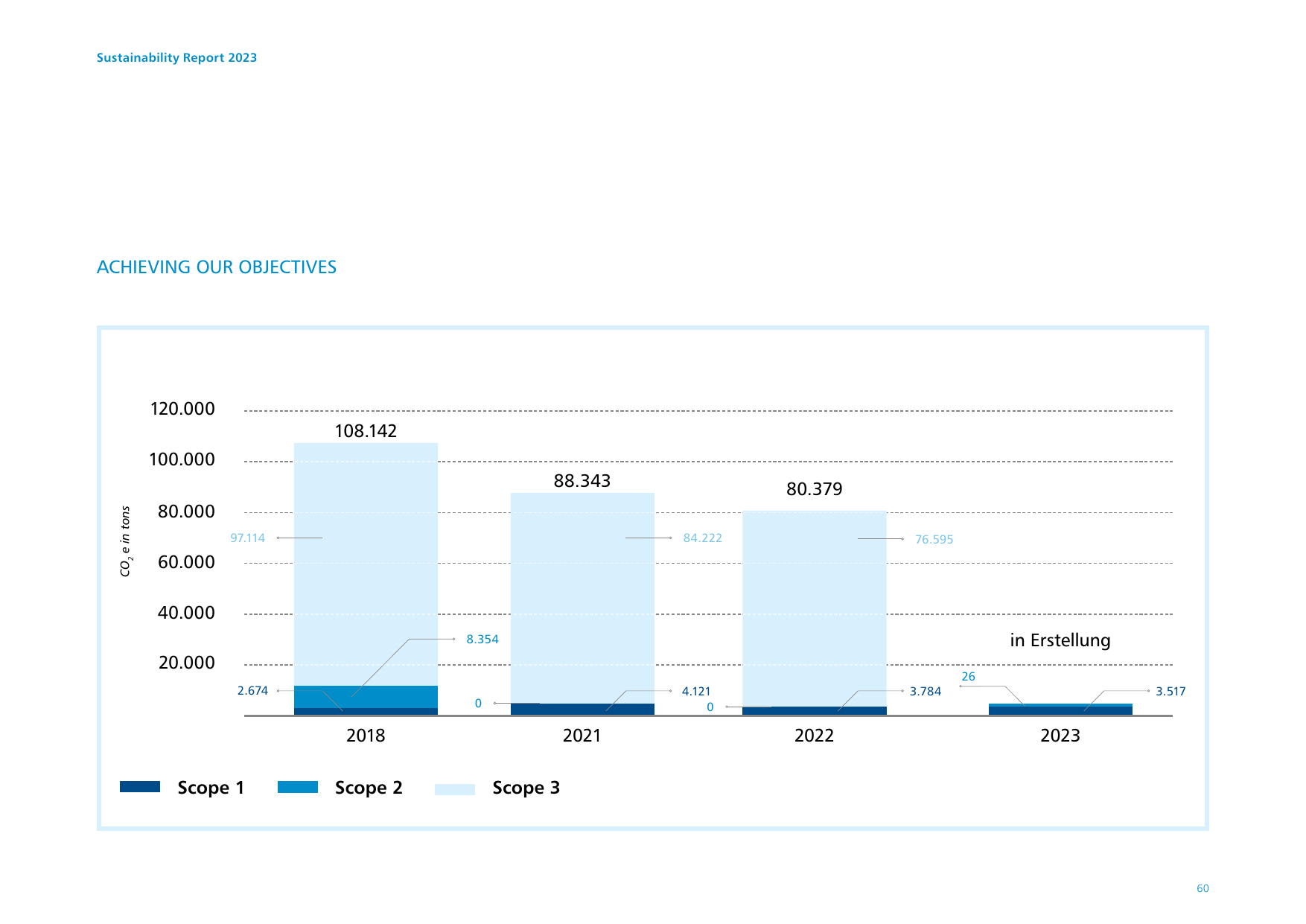Select the 'Scope 3' legend label

click(x=526, y=788)
